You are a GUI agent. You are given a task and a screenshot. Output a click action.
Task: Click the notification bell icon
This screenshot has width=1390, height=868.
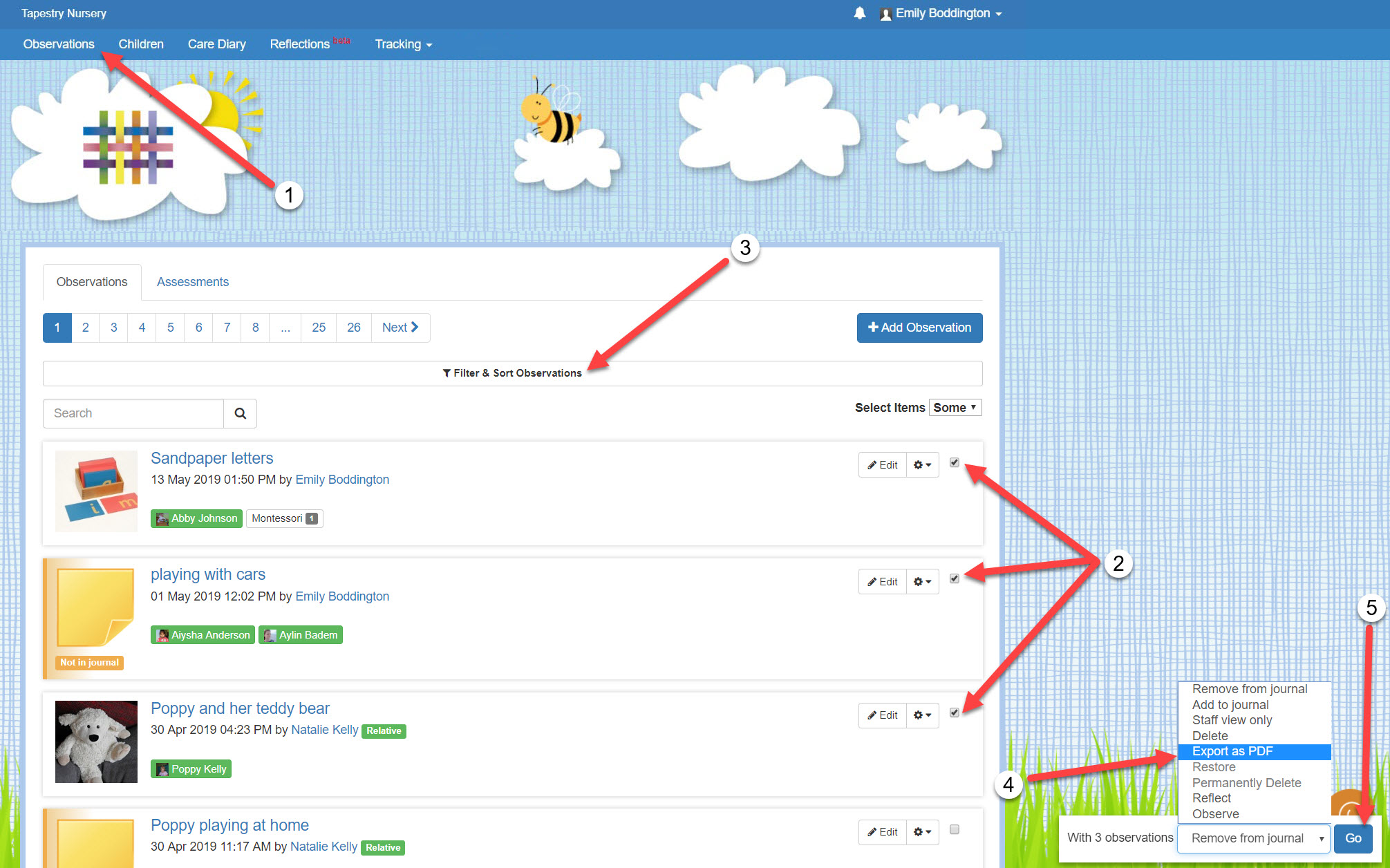pyautogui.click(x=859, y=13)
